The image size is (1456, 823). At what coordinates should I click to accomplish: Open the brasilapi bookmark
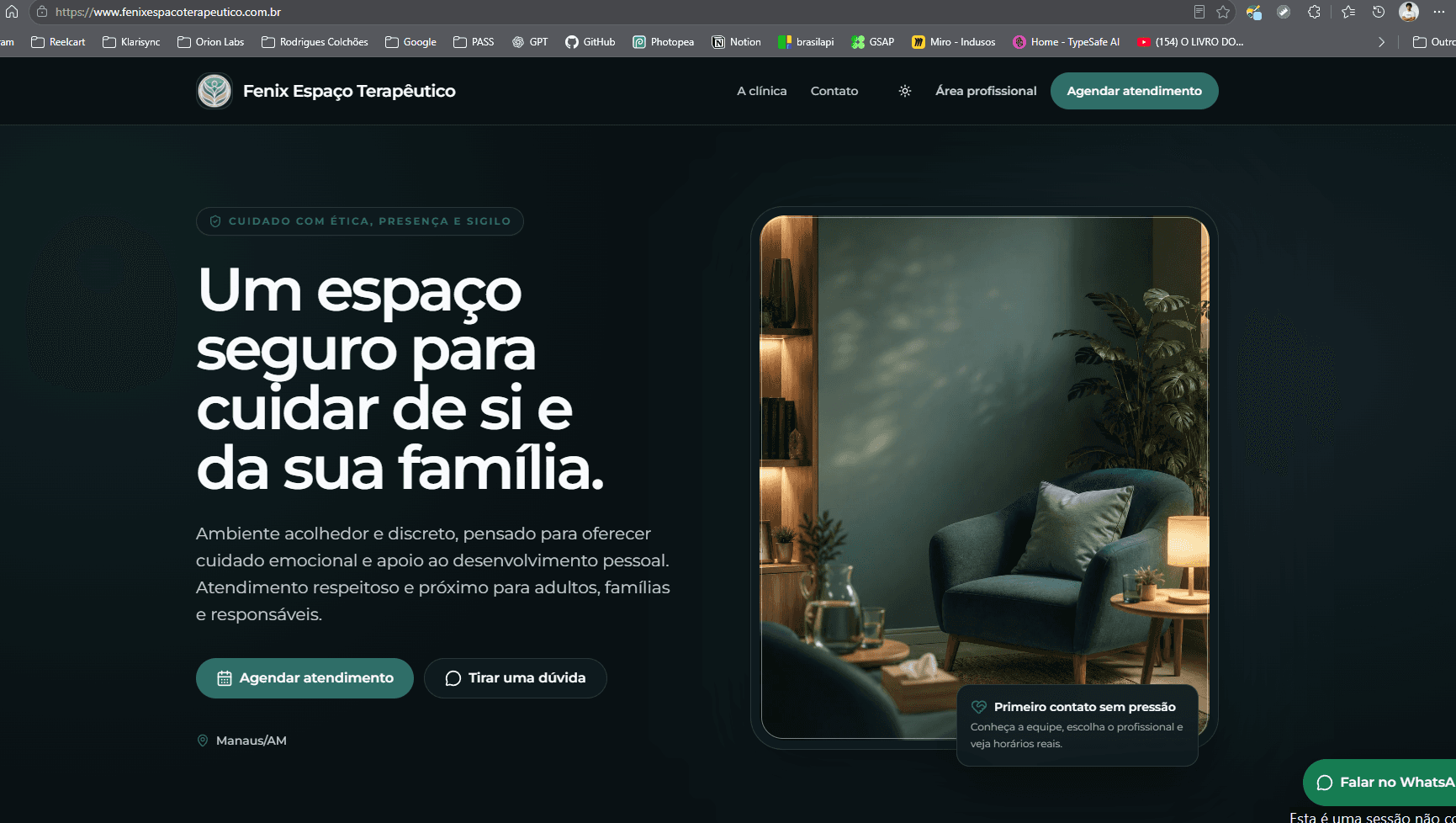(x=807, y=42)
